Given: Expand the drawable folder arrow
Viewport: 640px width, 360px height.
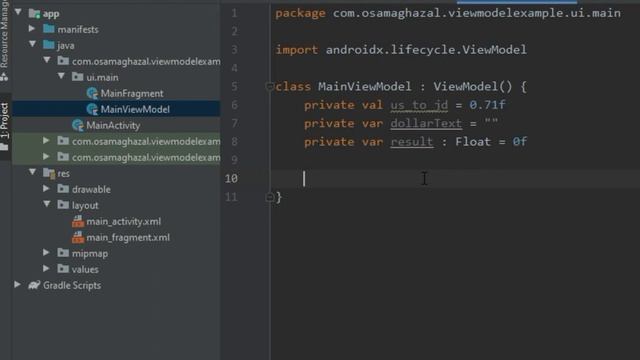Looking at the screenshot, I should [47, 189].
